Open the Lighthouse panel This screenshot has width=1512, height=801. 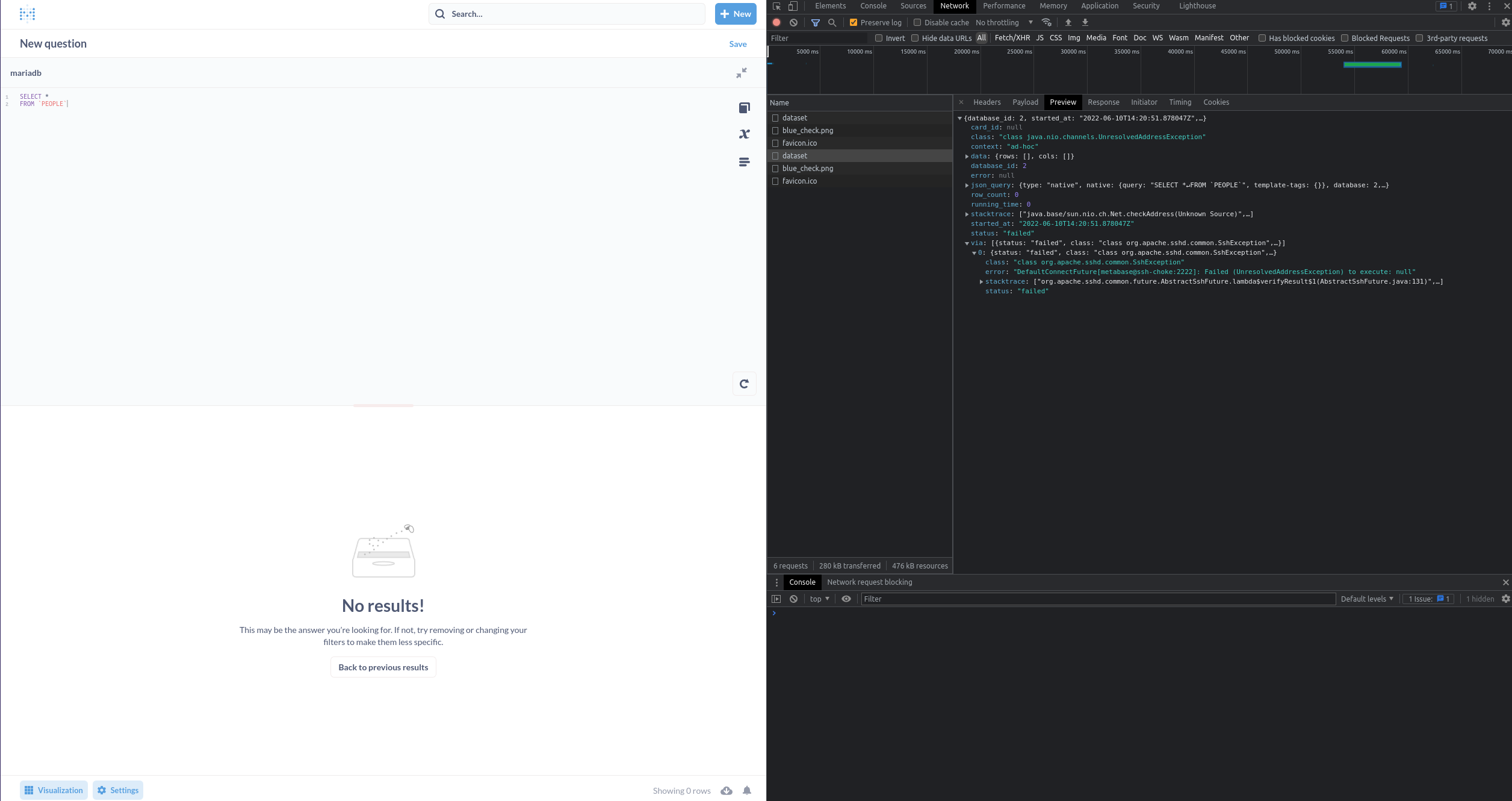click(1197, 6)
